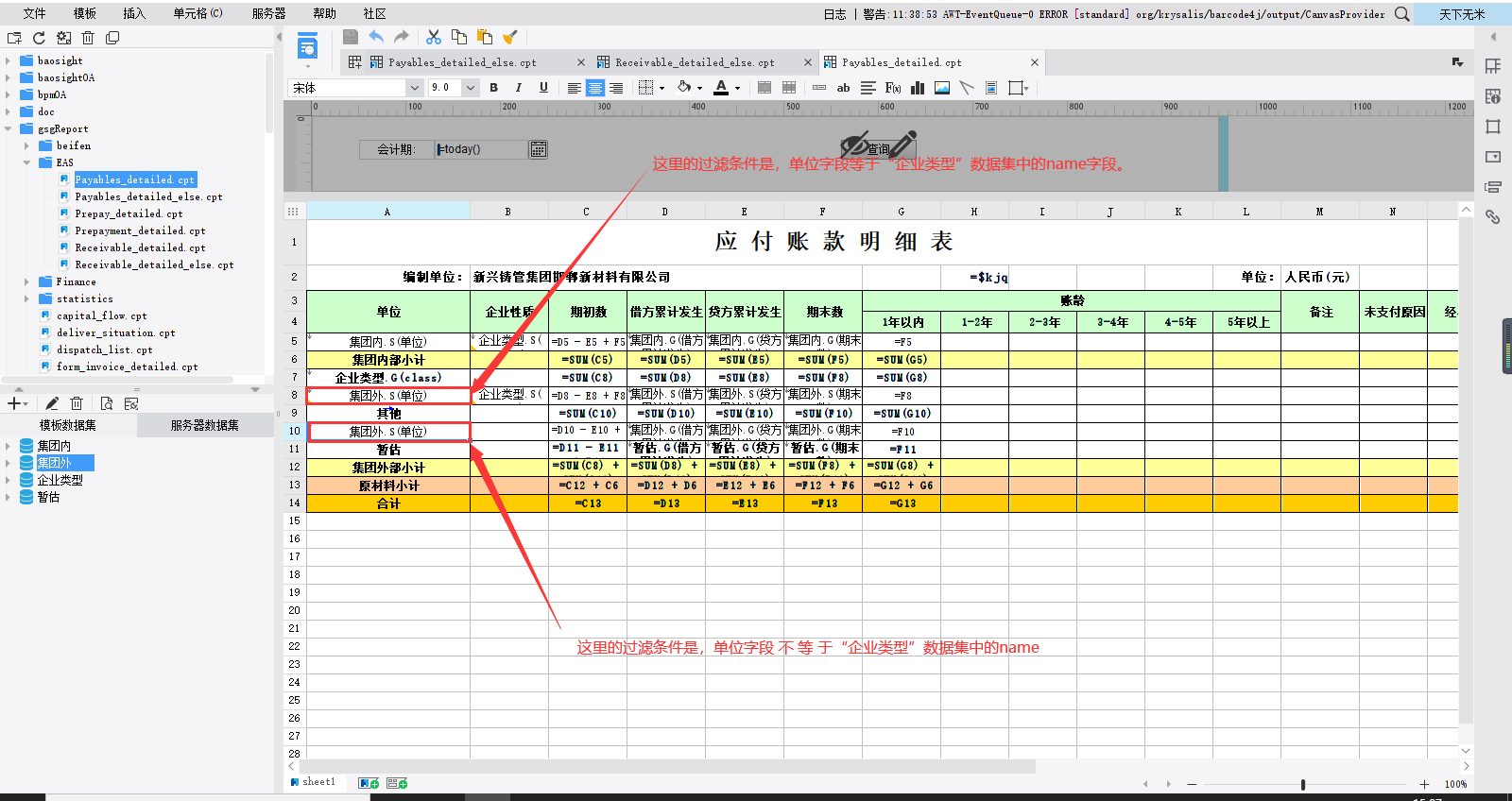Screen dimensions: 1512x801
Task: Align cell text to the left
Action: coord(574,88)
